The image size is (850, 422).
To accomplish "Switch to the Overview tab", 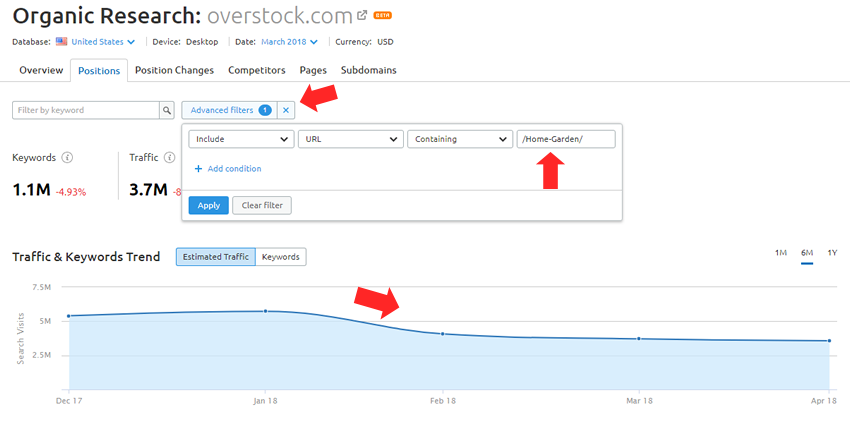I will click(41, 71).
